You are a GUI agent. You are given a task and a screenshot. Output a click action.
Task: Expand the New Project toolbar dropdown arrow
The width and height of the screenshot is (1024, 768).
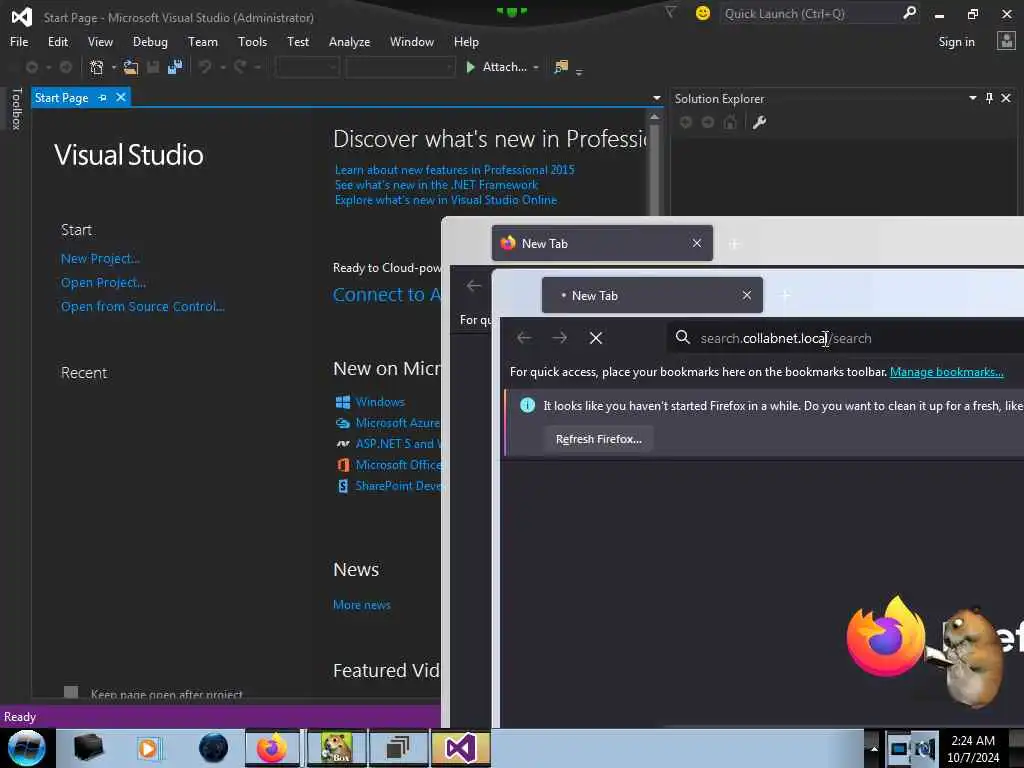point(114,67)
